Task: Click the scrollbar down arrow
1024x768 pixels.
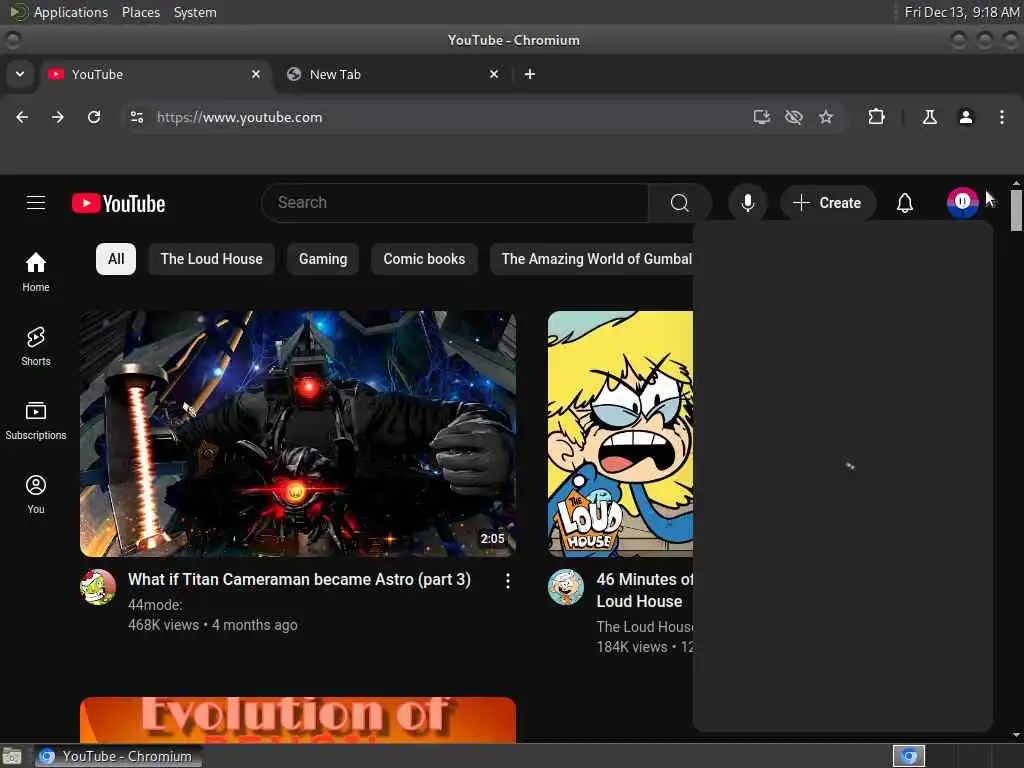Action: [1016, 735]
